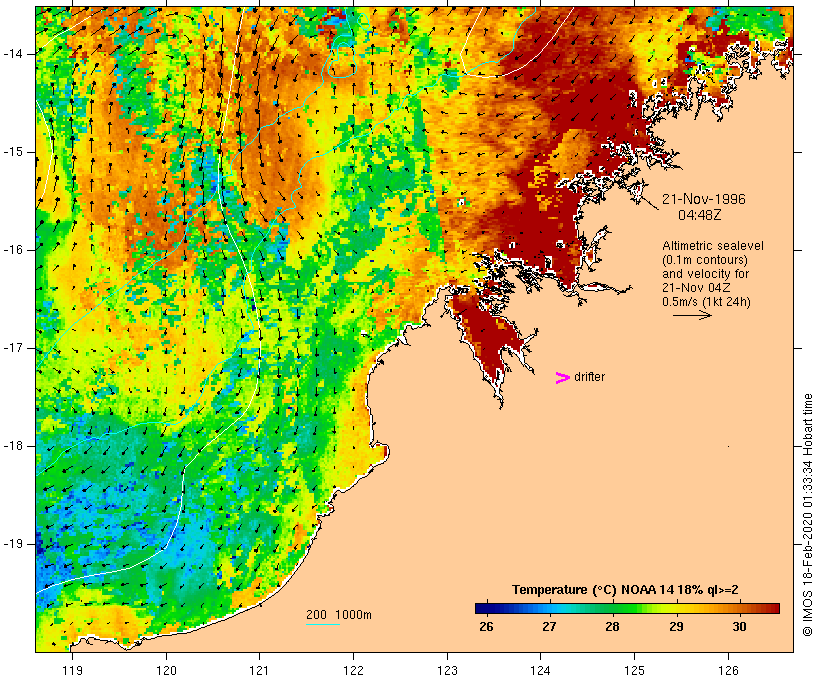The height and width of the screenshot is (680, 820).
Task: Click the longitude label '125'
Action: pyautogui.click(x=634, y=670)
